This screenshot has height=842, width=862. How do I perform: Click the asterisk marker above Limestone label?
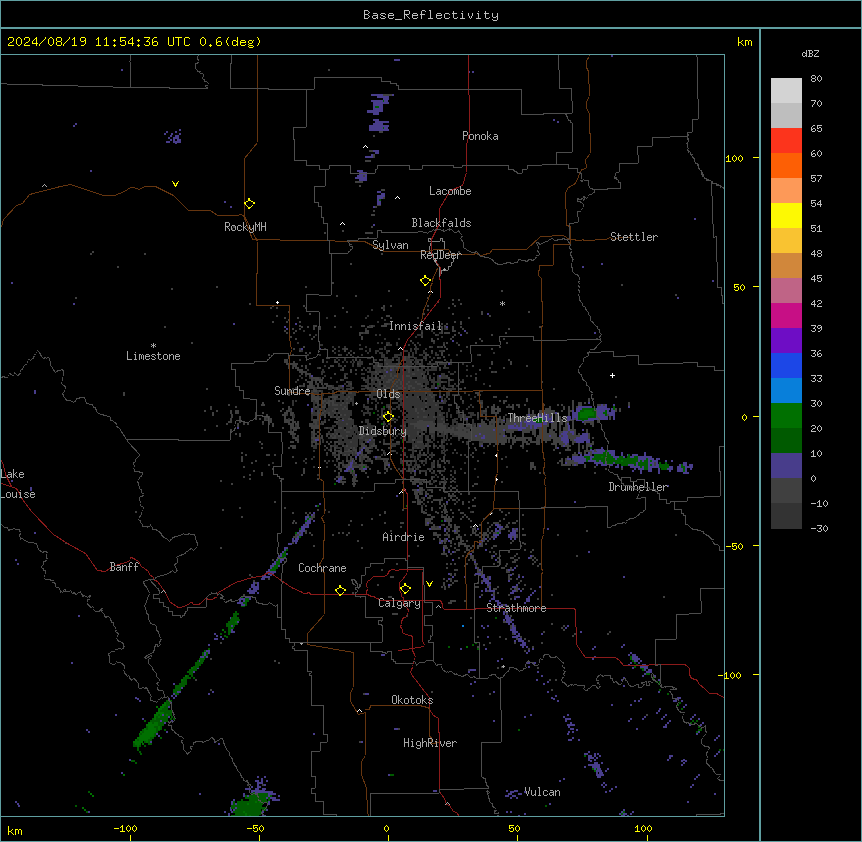coord(153,346)
